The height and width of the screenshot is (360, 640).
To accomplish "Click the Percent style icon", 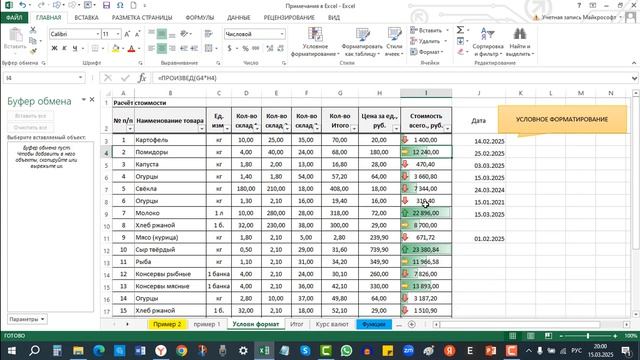I will 245,49.
